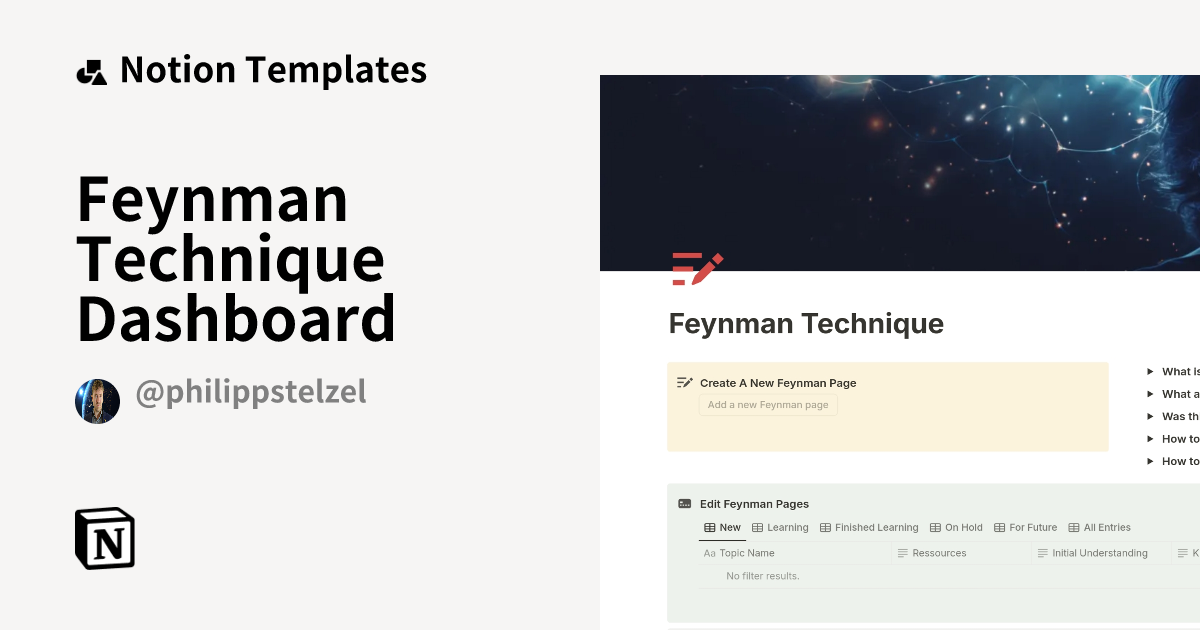Expand the 'Was th...' disclosure triangle

1150,416
